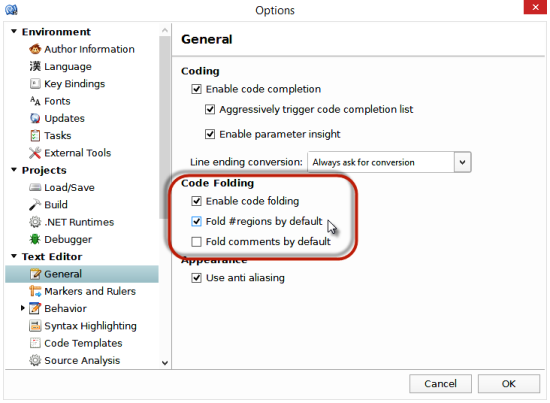550x403 pixels.
Task: Click the Key Bindings icon
Action: pos(35,83)
